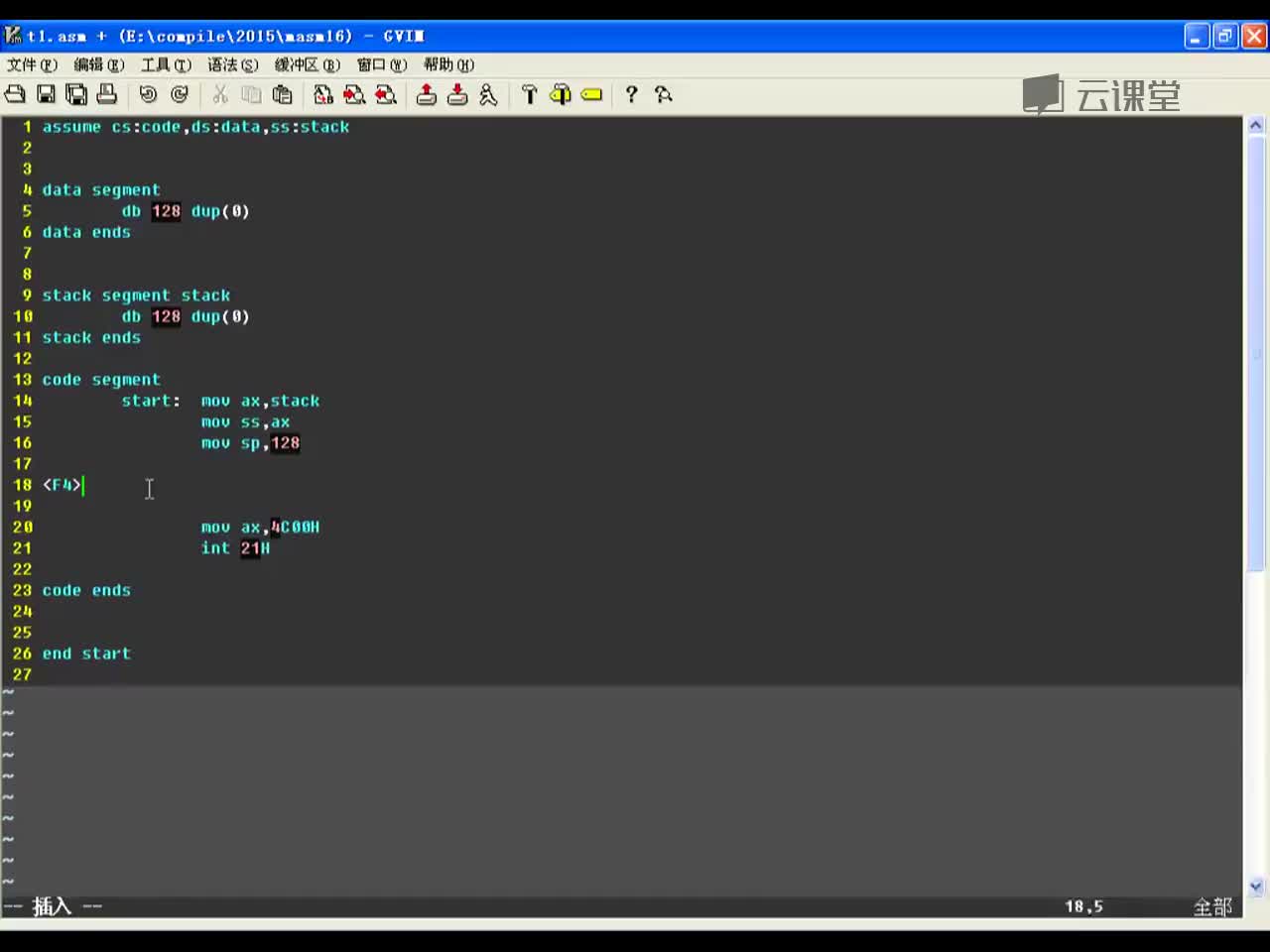Run Vim script icon
Viewport: 1270px width, 952px height.
(x=488, y=94)
